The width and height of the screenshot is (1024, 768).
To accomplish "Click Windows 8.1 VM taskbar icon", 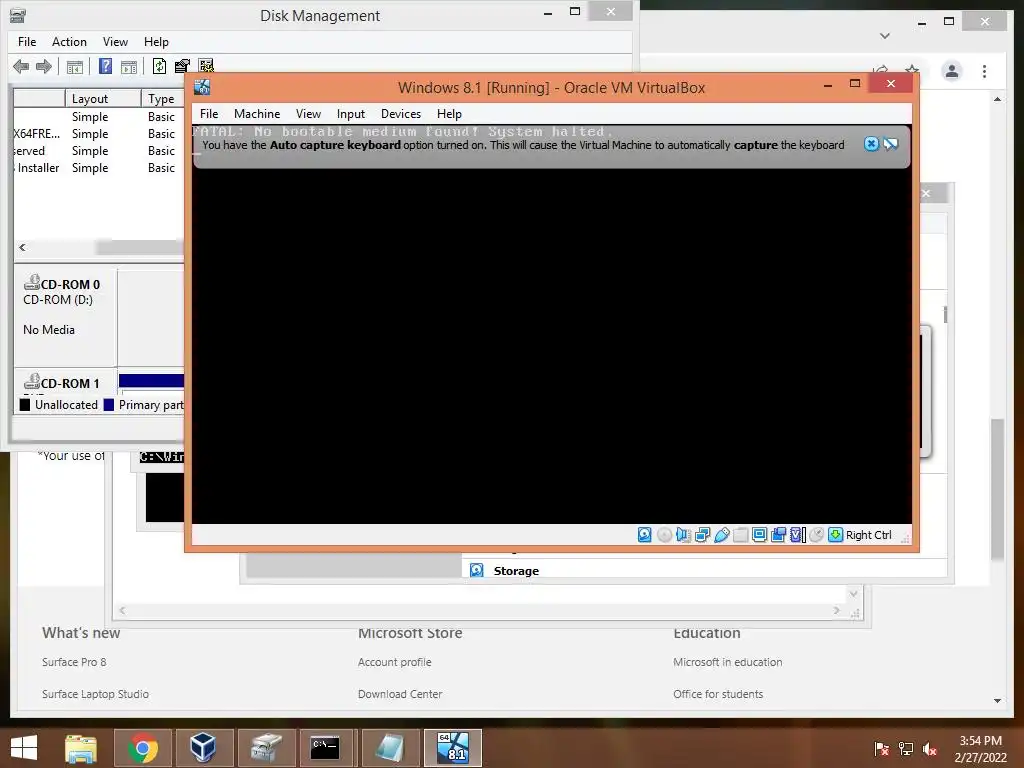I will [453, 748].
